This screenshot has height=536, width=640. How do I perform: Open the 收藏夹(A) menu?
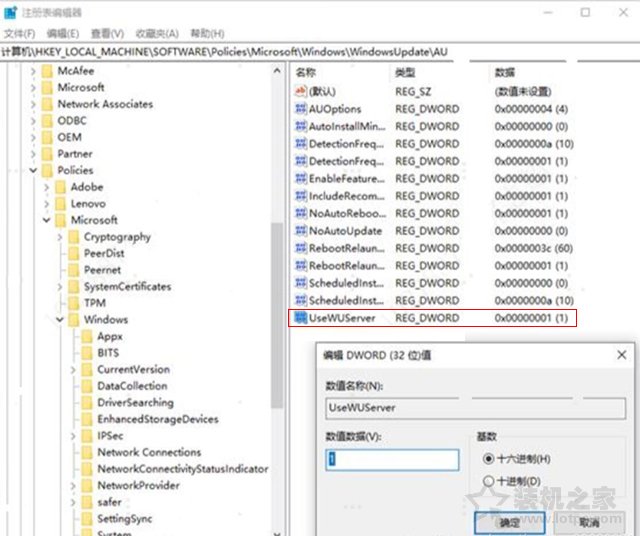(157, 33)
